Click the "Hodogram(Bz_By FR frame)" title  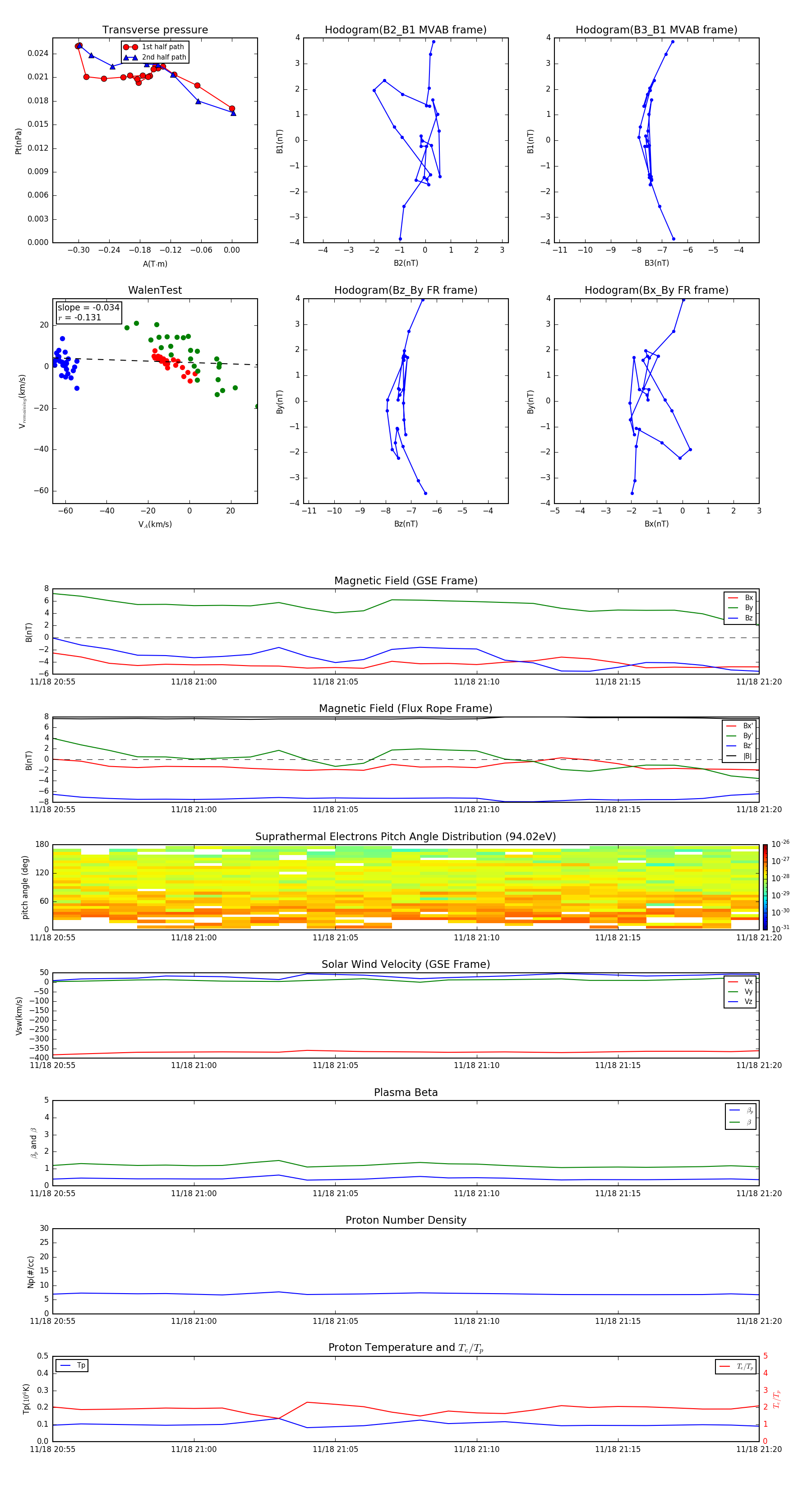tap(406, 290)
